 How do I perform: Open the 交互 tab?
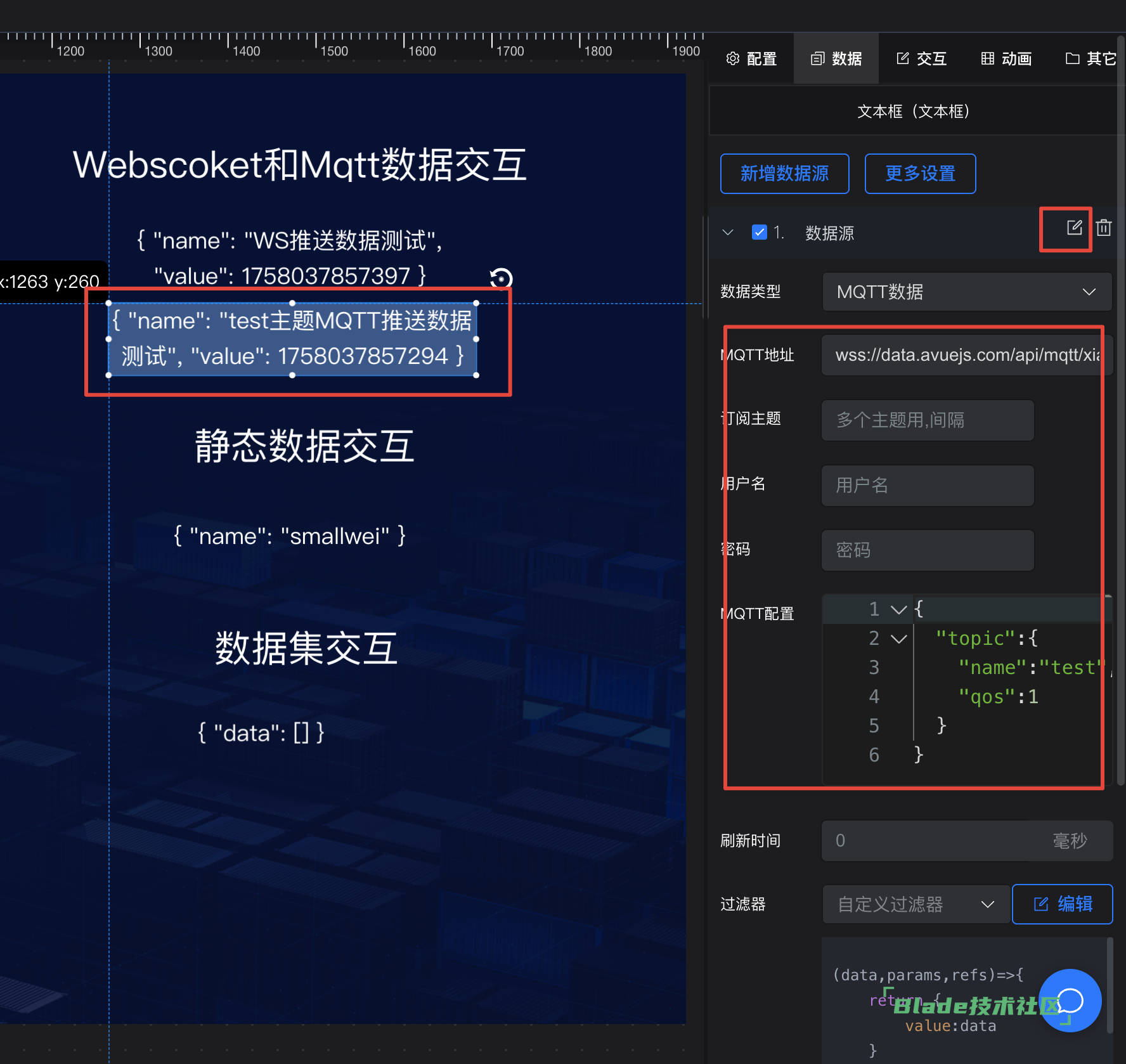921,59
